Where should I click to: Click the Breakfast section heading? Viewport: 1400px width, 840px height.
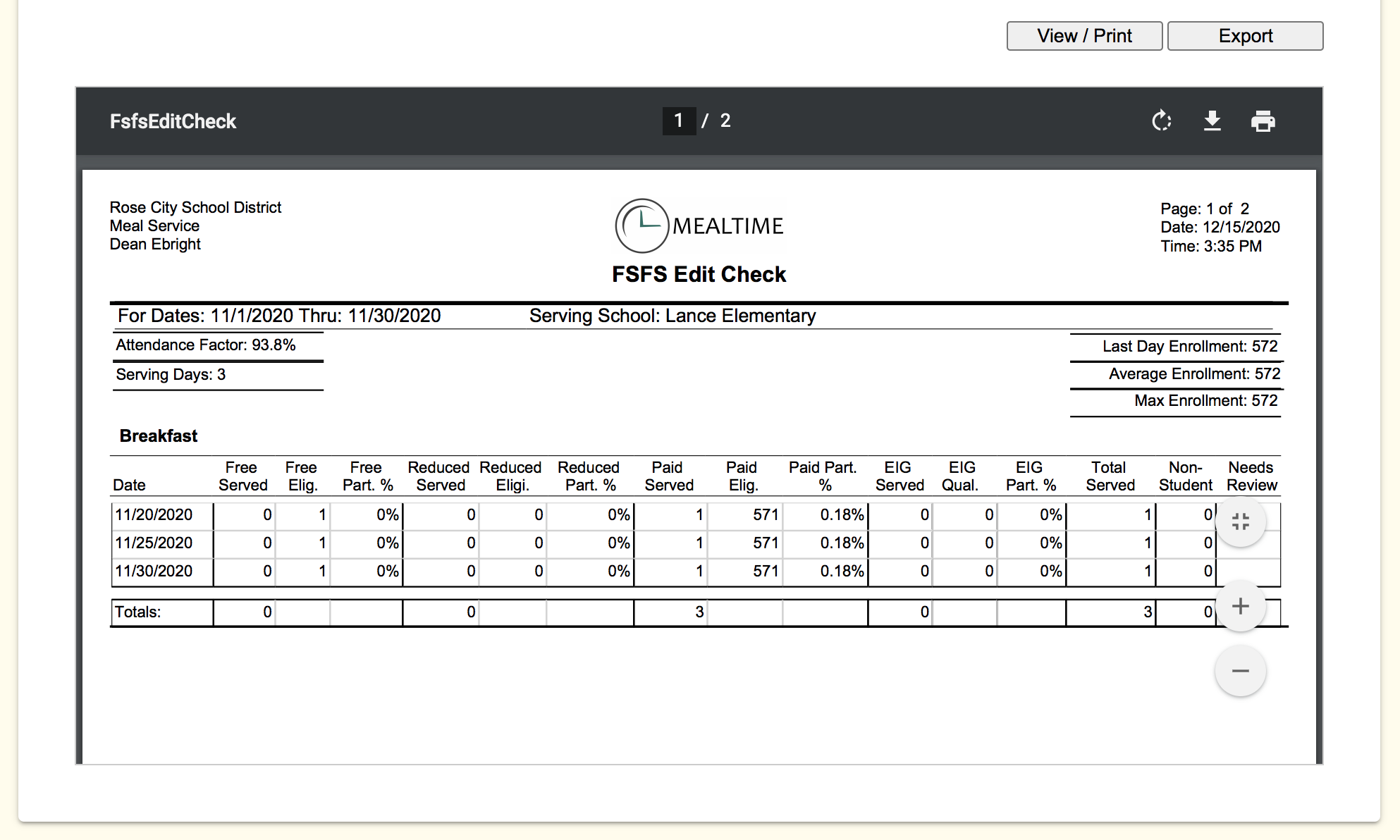(159, 436)
